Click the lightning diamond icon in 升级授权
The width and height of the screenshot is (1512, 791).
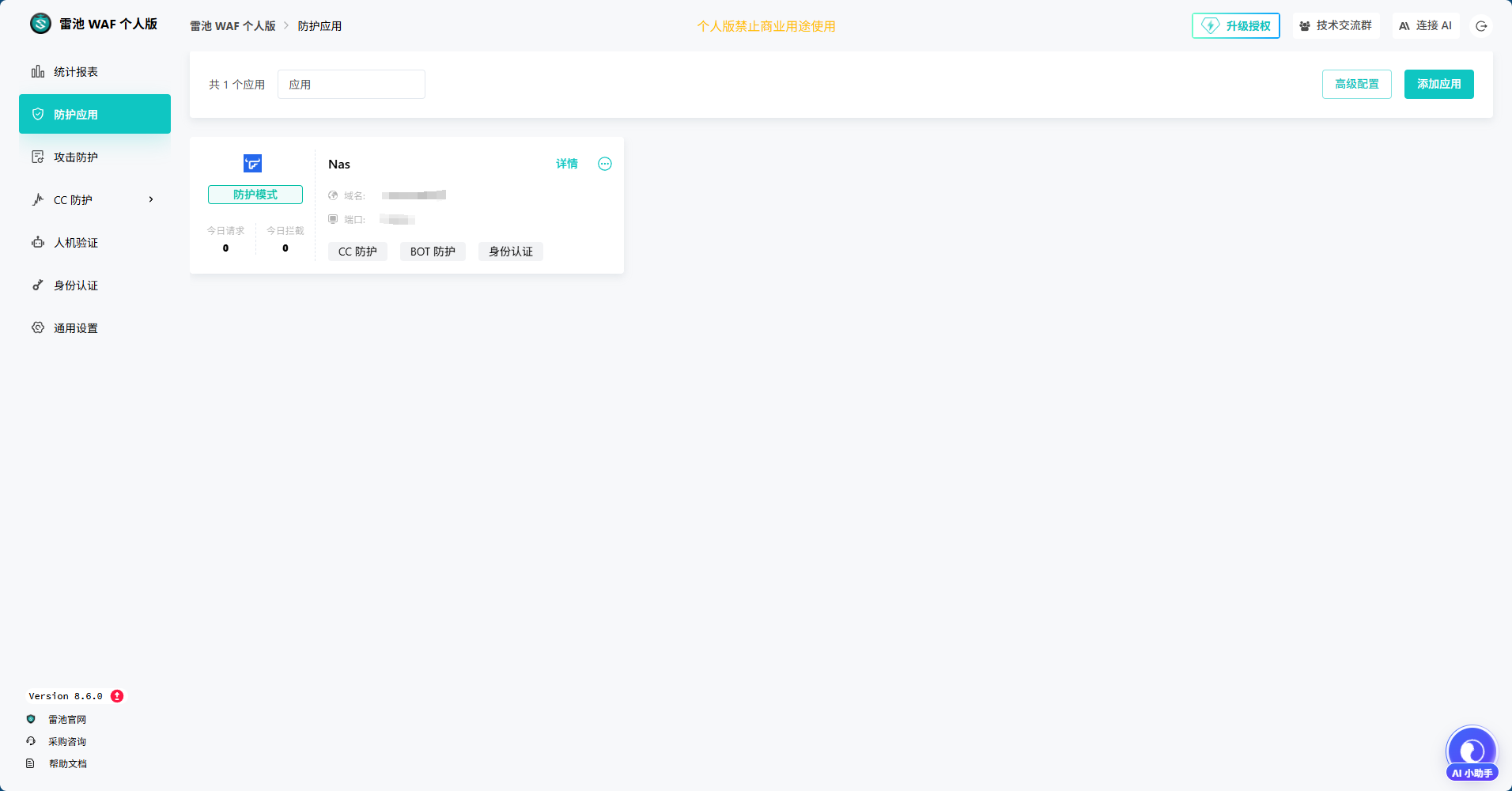pos(1211,25)
